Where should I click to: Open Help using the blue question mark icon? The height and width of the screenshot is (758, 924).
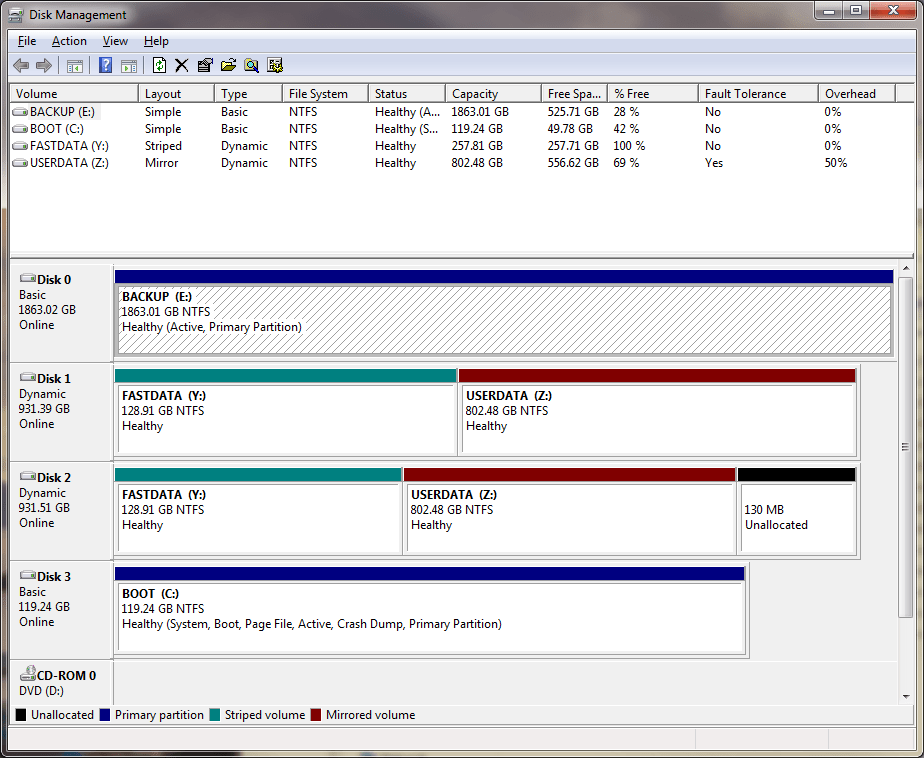[x=104, y=65]
